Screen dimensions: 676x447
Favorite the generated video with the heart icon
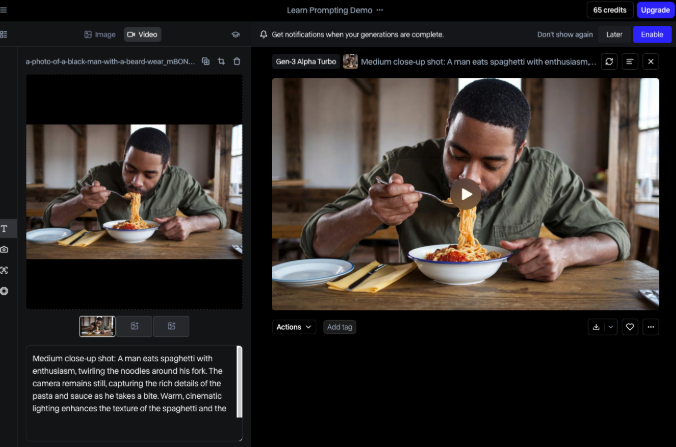(x=630, y=326)
